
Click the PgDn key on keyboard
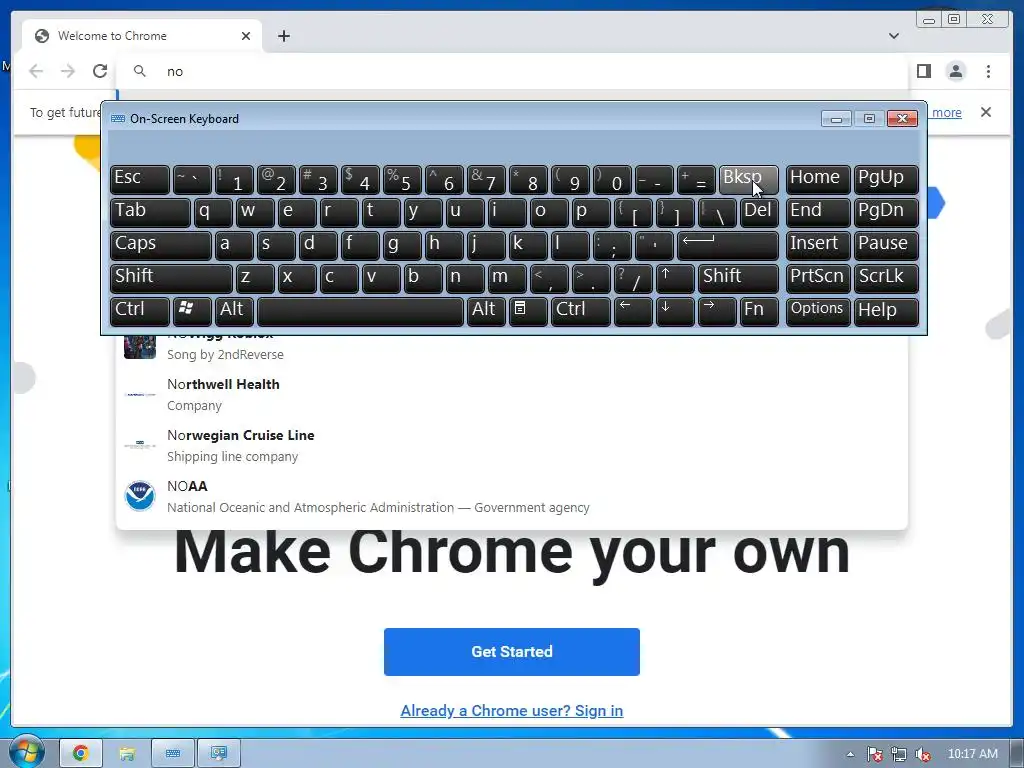pyautogui.click(x=886, y=213)
